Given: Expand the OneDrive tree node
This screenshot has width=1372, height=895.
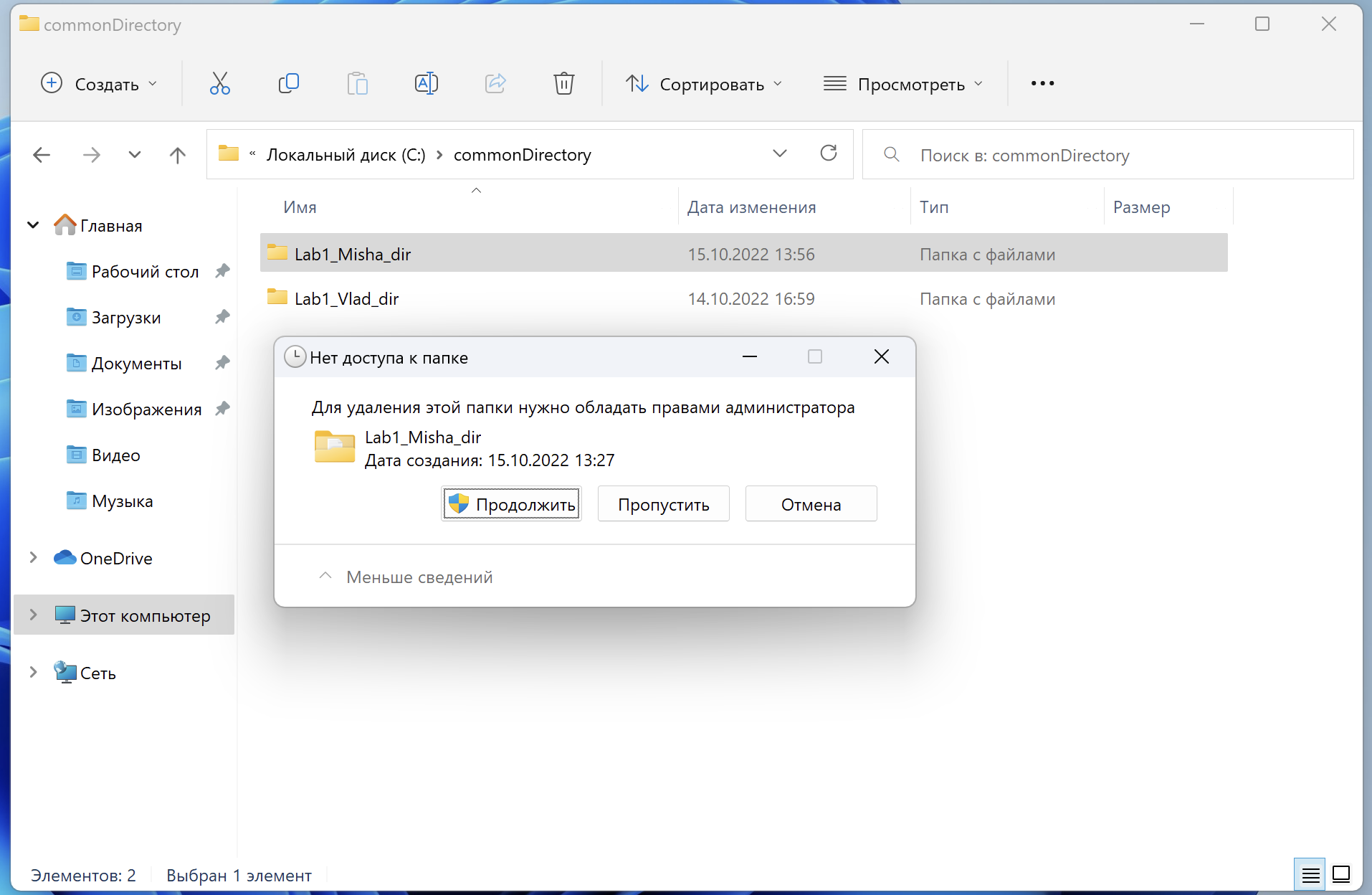Looking at the screenshot, I should click(x=33, y=558).
